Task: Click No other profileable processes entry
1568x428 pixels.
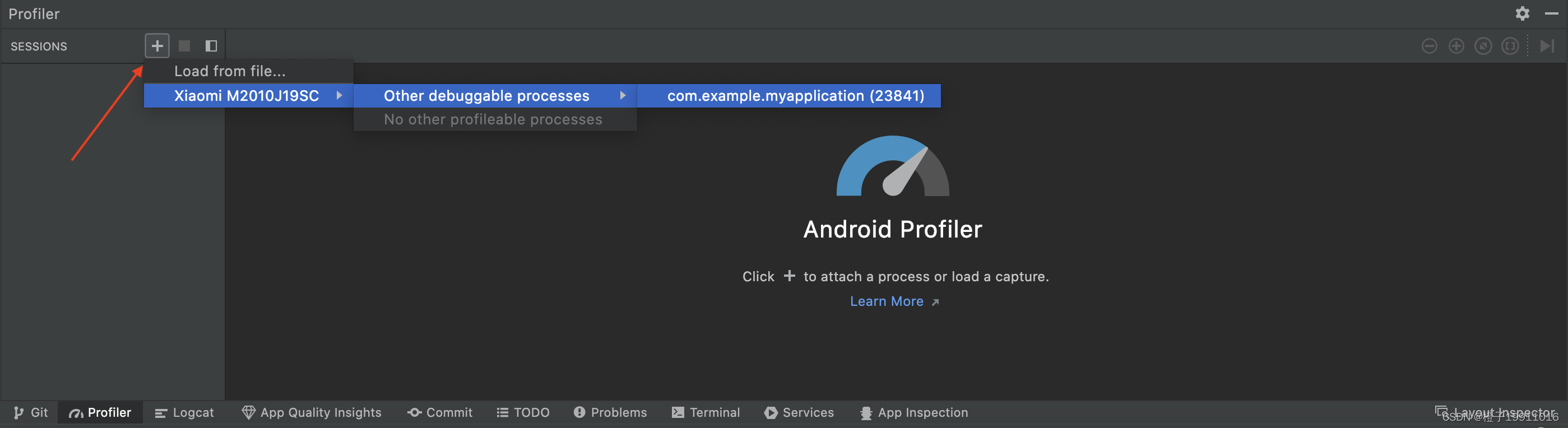Action: pos(495,119)
